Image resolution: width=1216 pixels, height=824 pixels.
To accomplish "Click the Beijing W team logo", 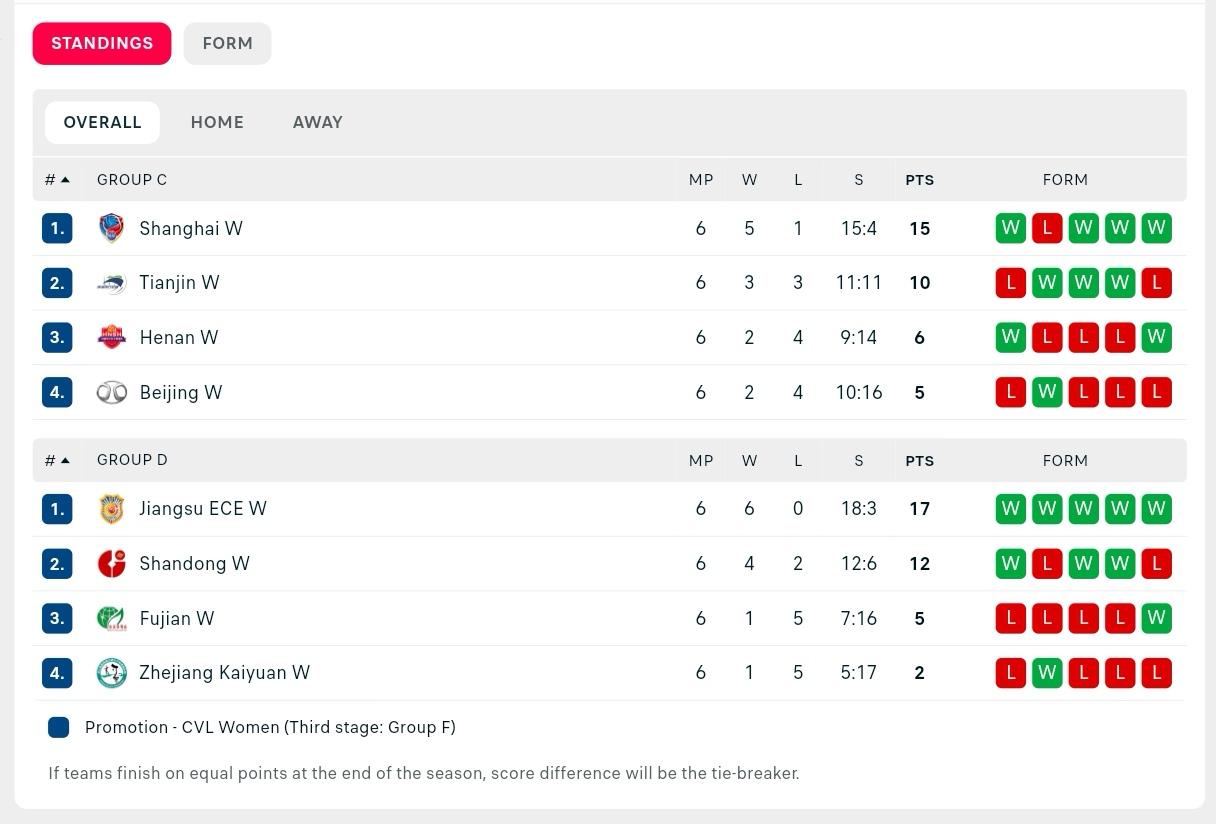I will 112,392.
